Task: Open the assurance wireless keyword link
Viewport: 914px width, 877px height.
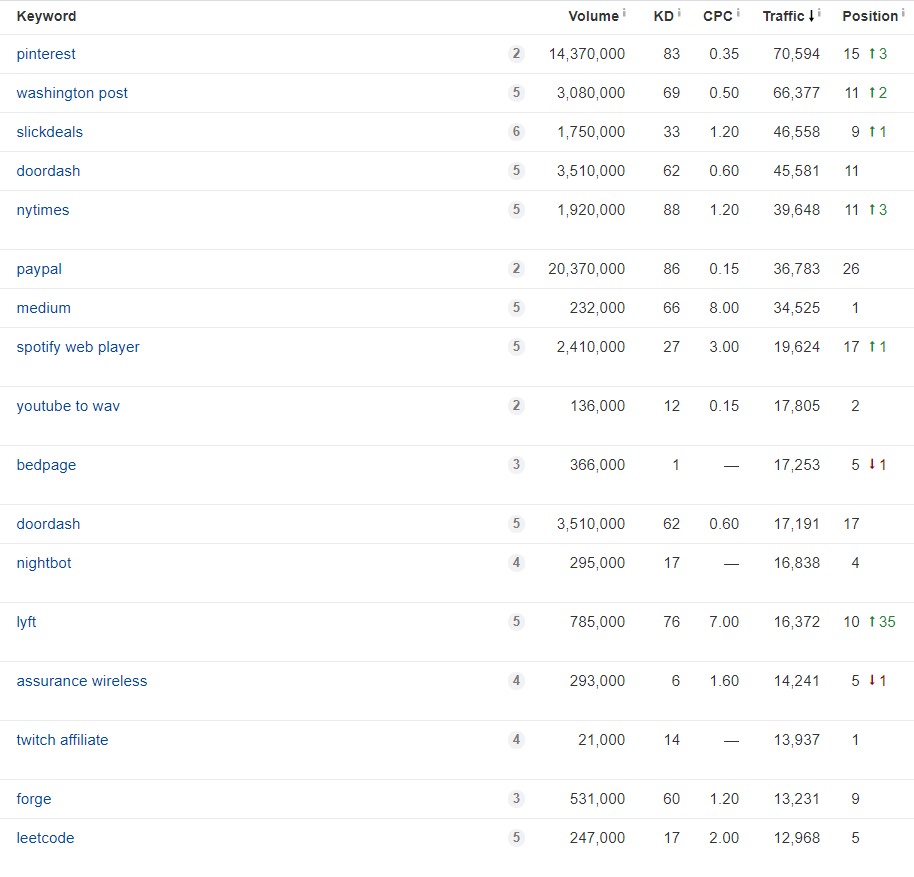Action: coord(82,681)
